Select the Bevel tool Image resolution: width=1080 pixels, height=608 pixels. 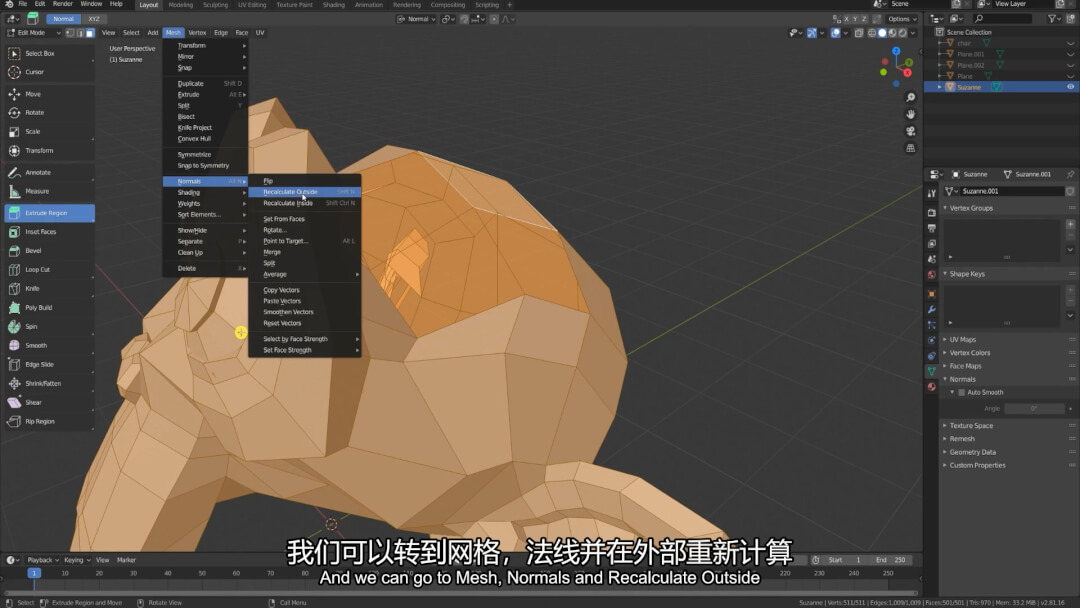tap(49, 251)
